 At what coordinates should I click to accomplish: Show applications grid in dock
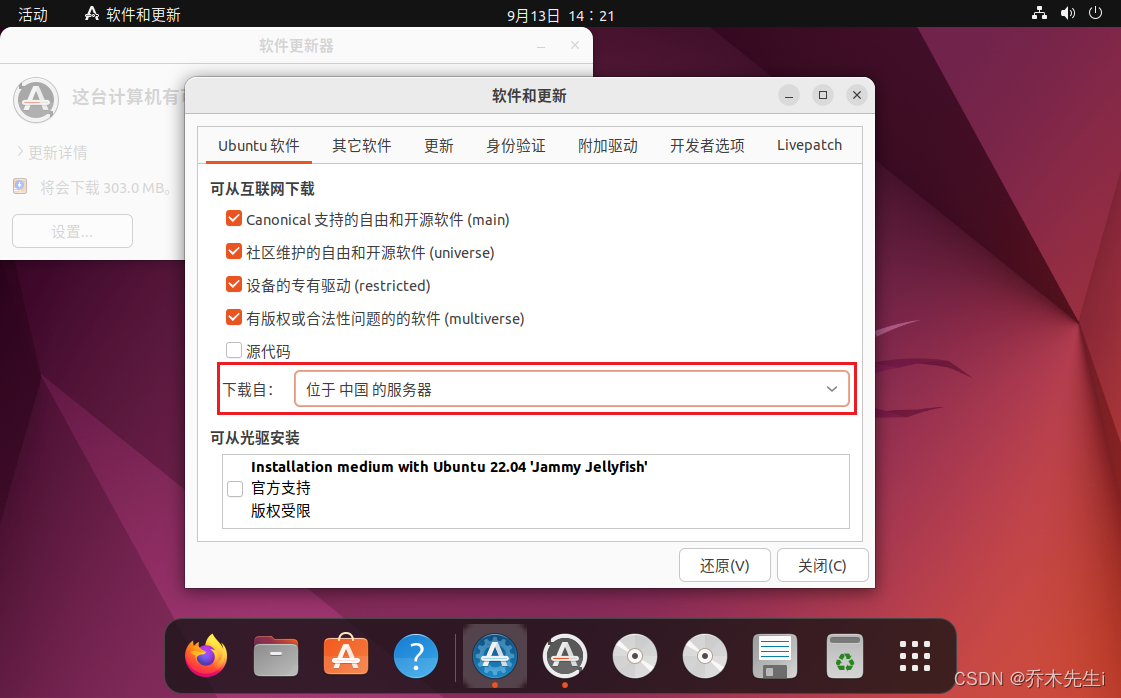click(x=914, y=656)
